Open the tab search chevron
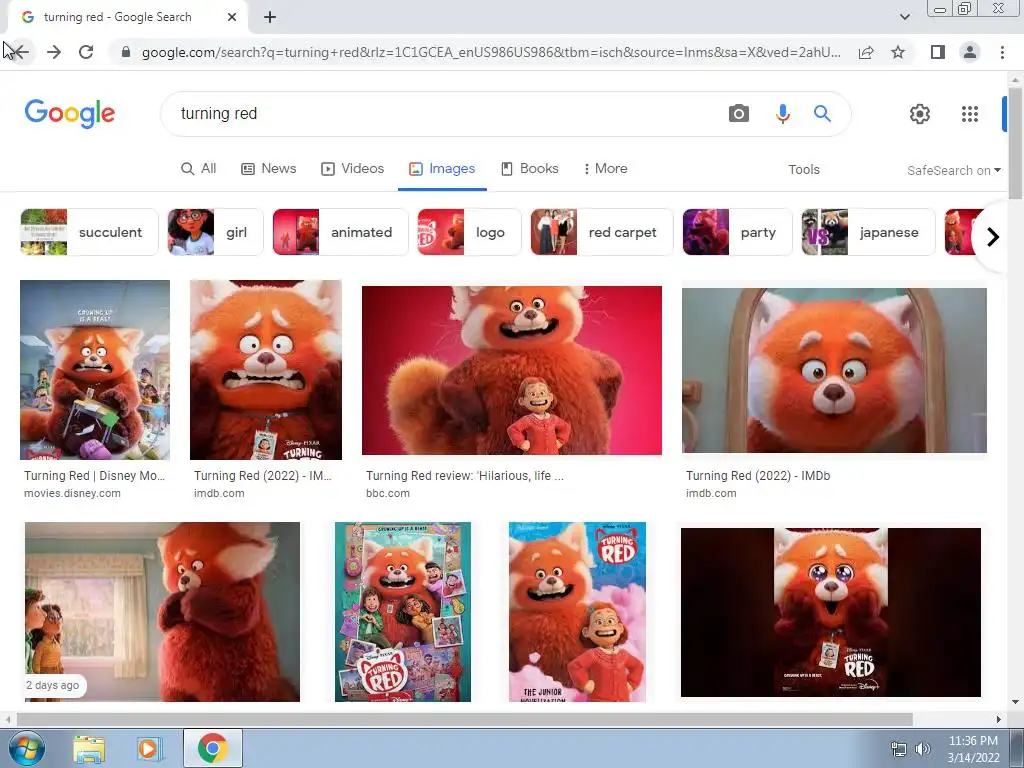The width and height of the screenshot is (1024, 768). (x=904, y=17)
